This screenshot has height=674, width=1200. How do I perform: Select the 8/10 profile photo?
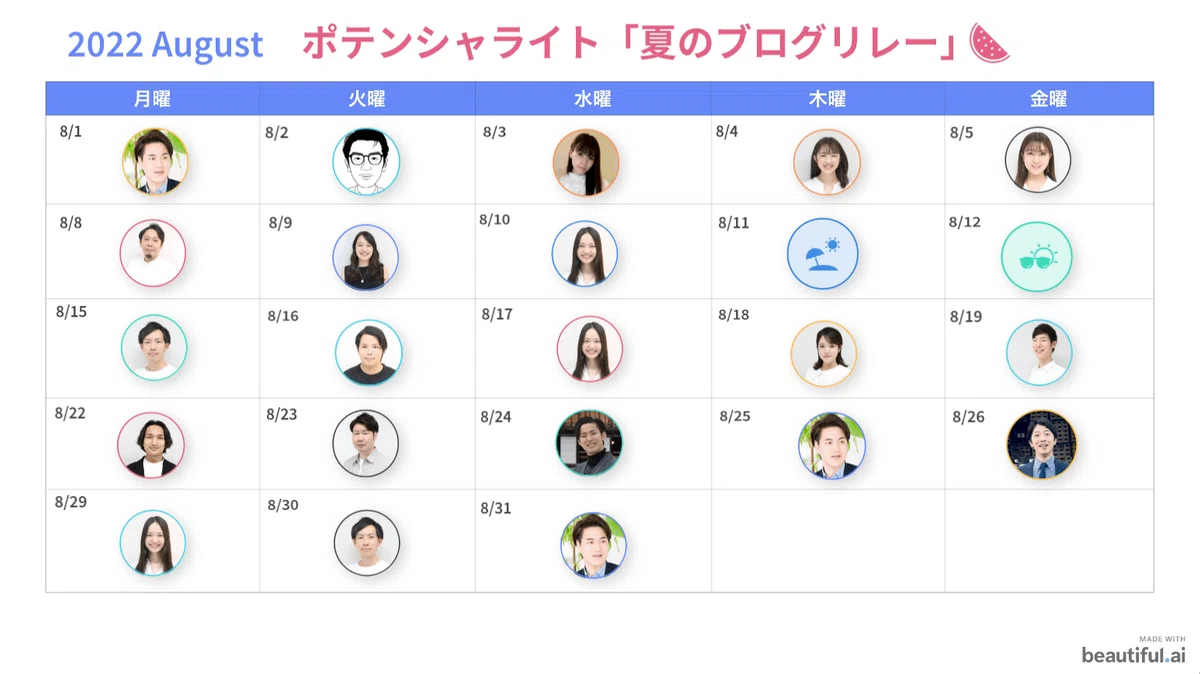click(x=585, y=254)
